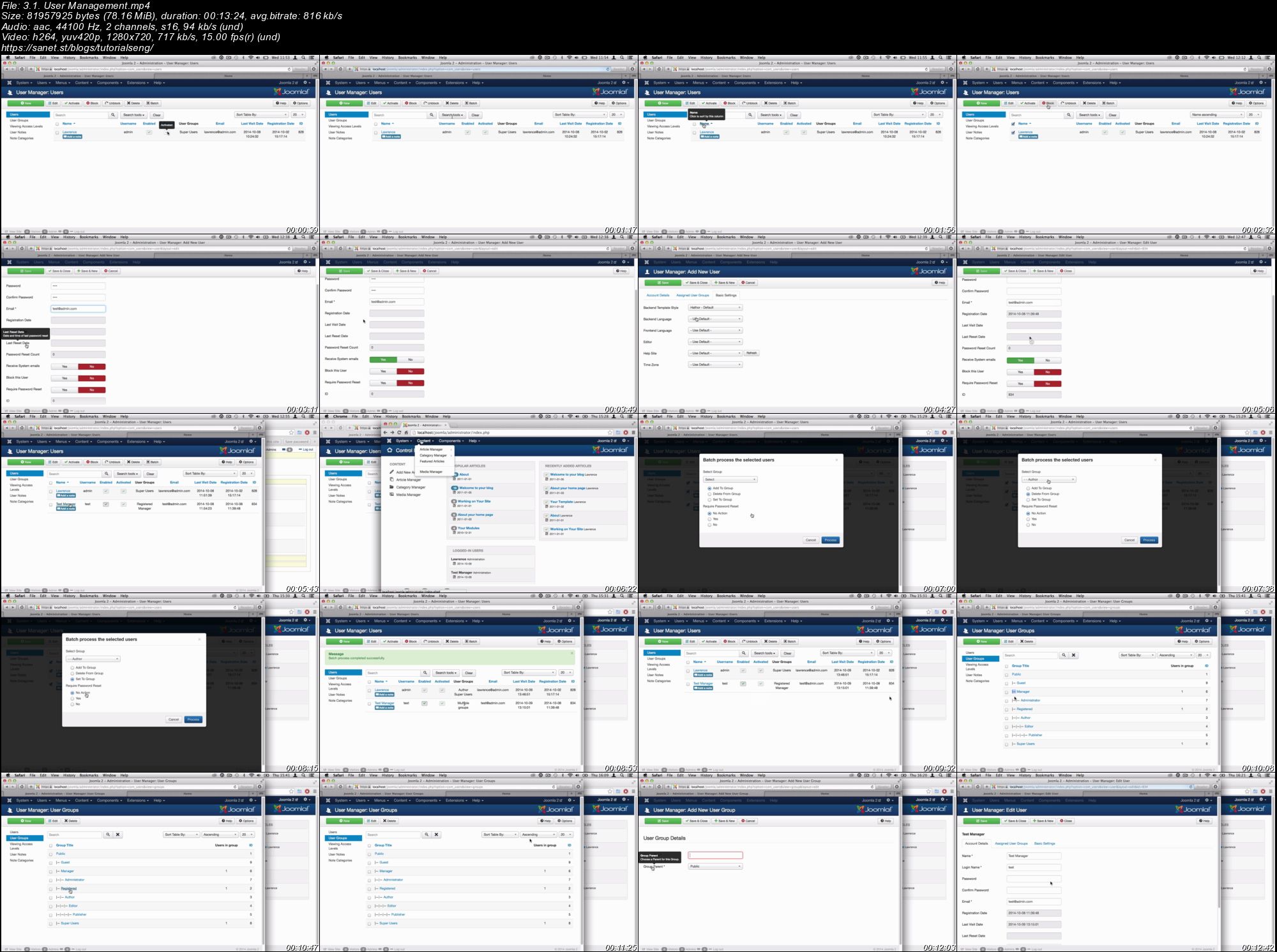
Task: Click the Options gear button in the 00:00:39 frame
Action: tap(301, 103)
